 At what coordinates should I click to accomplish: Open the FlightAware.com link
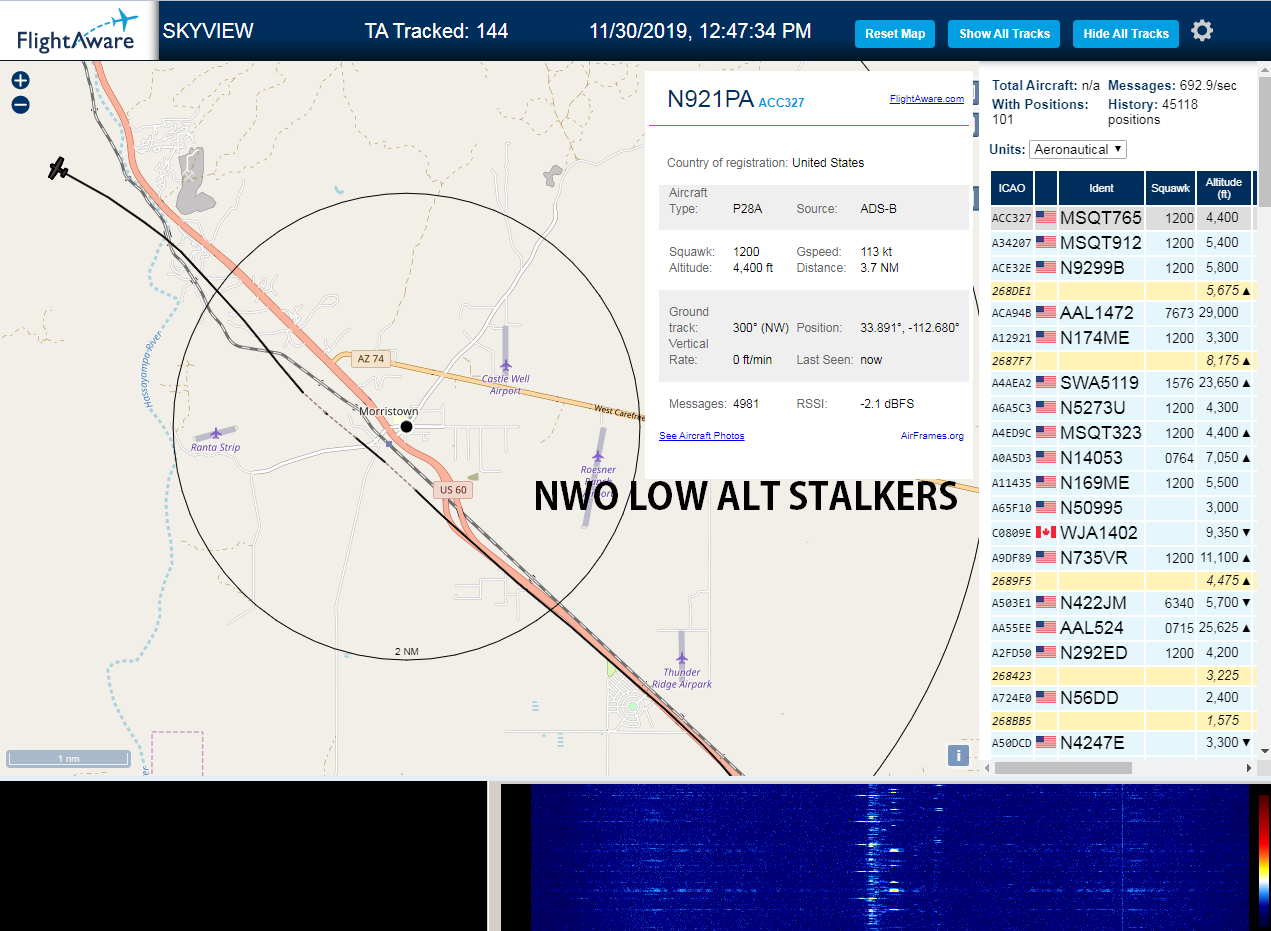coord(927,98)
